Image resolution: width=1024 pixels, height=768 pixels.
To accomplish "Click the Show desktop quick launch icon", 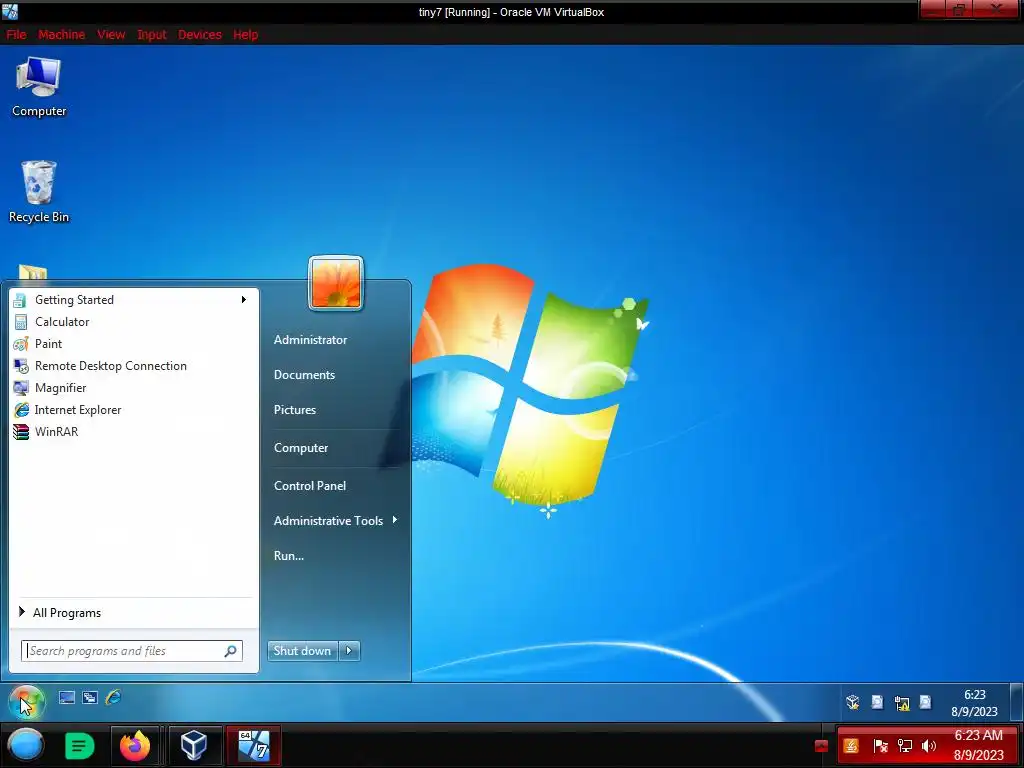I will (67, 697).
